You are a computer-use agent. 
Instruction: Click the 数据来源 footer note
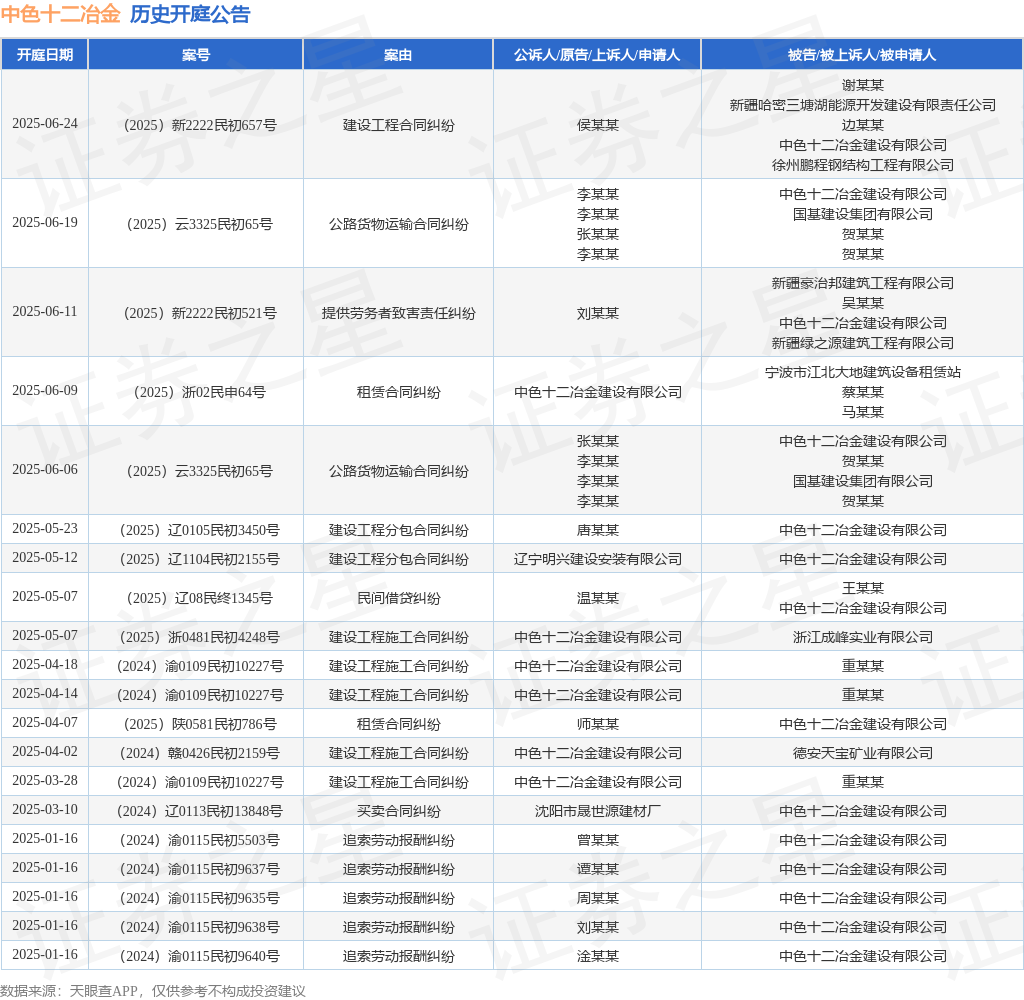click(x=153, y=991)
